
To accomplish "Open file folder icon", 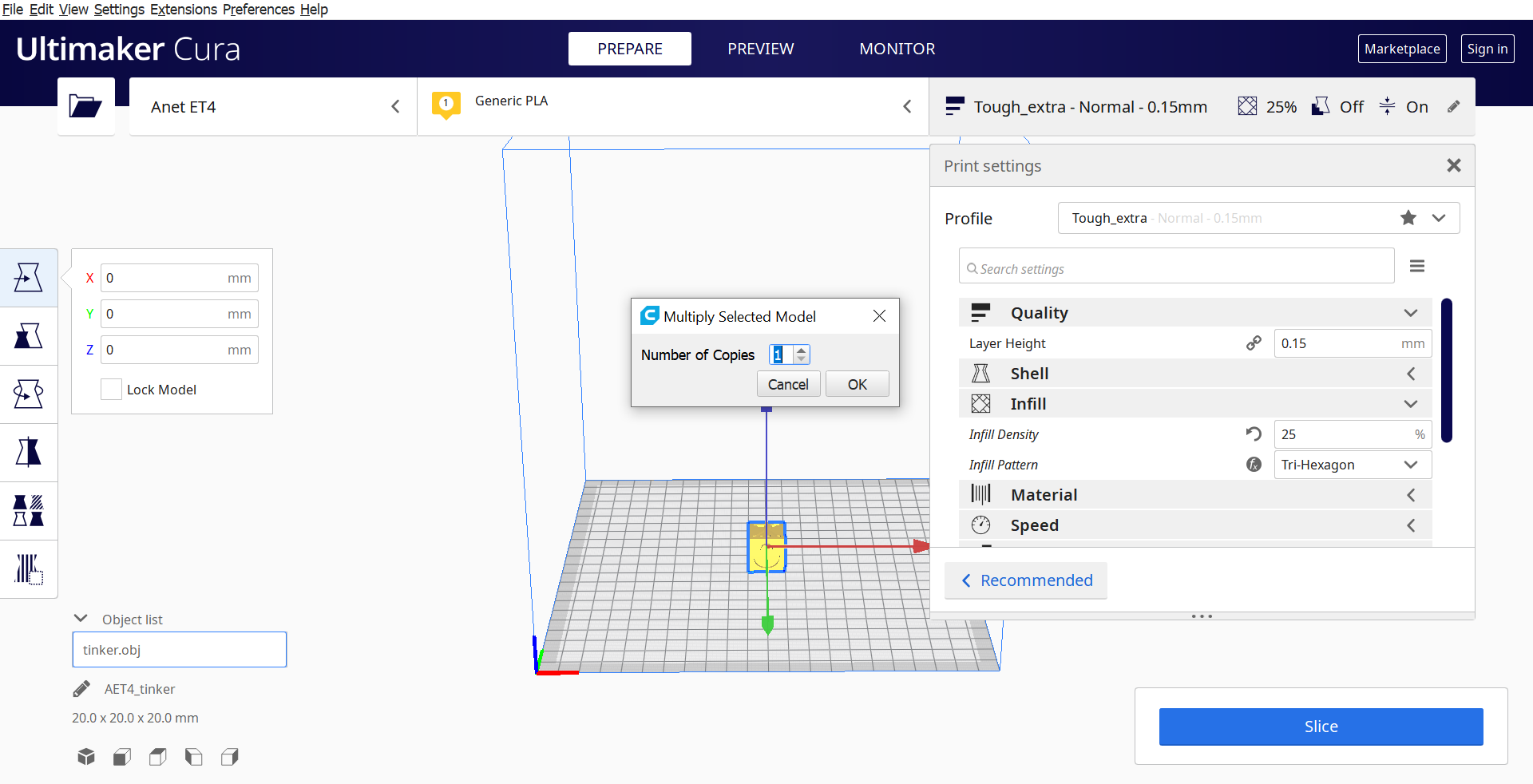I will click(85, 106).
